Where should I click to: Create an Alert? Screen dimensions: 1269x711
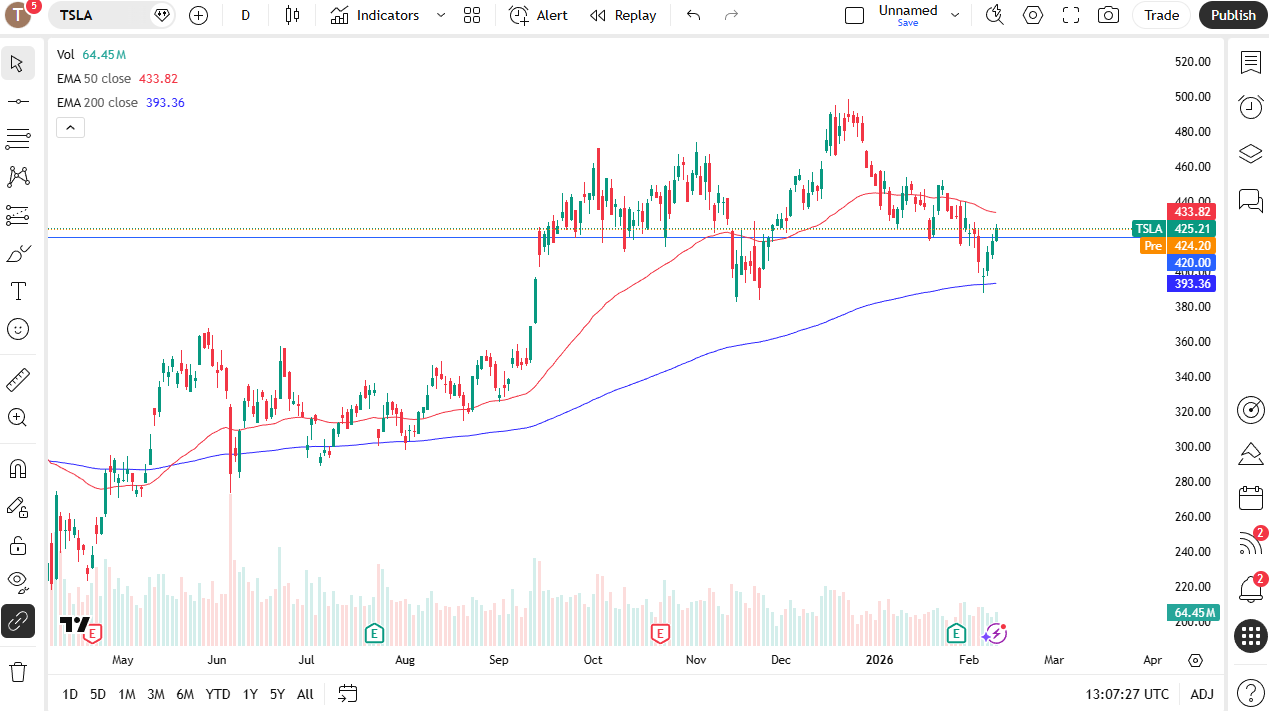click(x=538, y=15)
